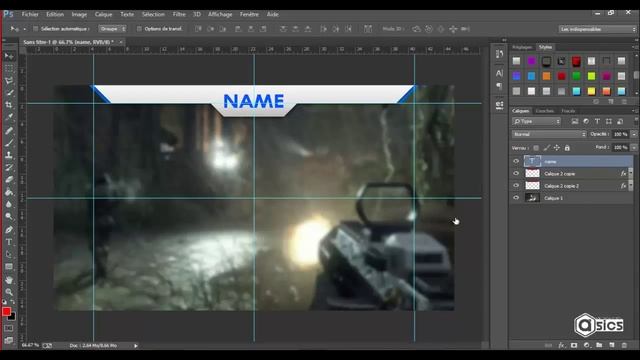The width and height of the screenshot is (640, 360).
Task: Create a new group with the folder icon
Action: [x=599, y=345]
